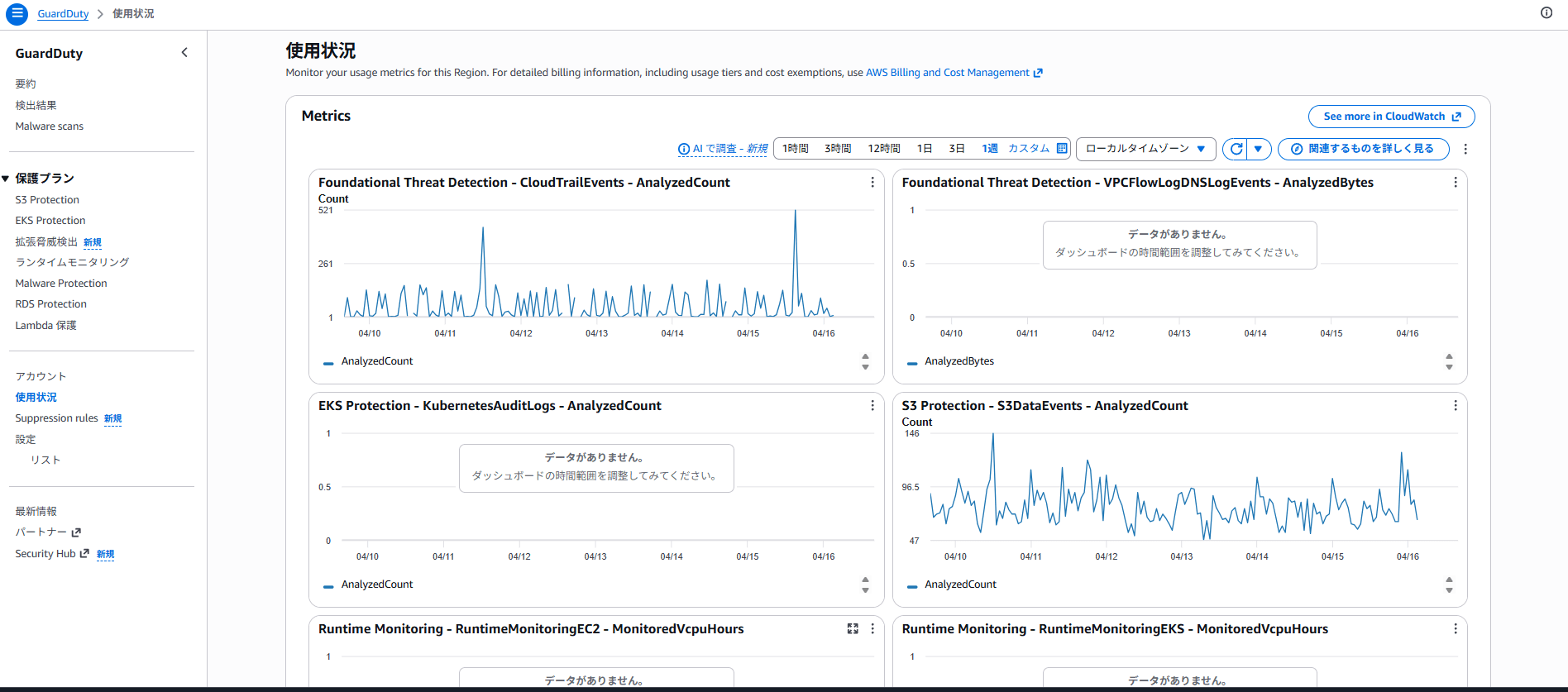Select the 1日 time range

[x=925, y=149]
